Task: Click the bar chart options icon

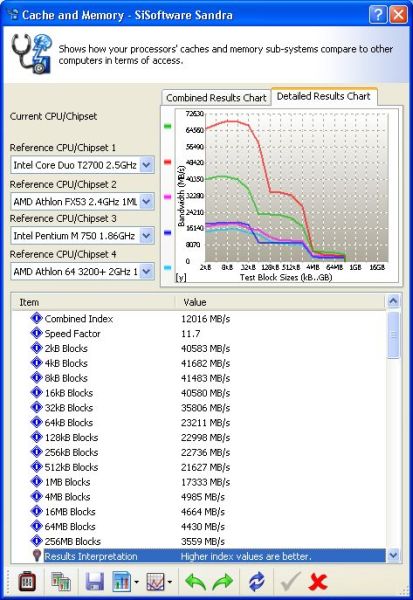Action: click(x=122, y=582)
